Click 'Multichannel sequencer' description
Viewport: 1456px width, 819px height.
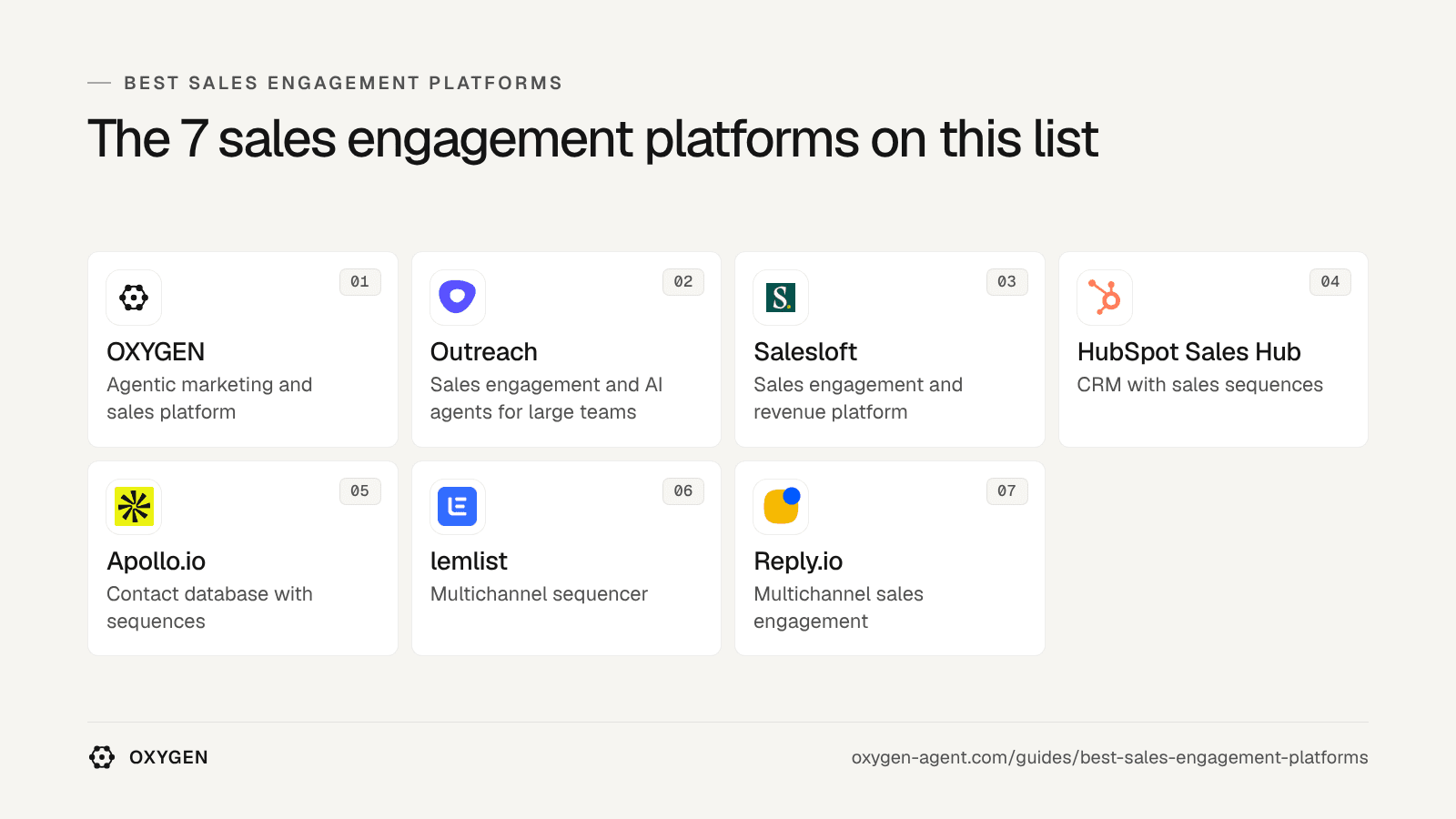[539, 594]
